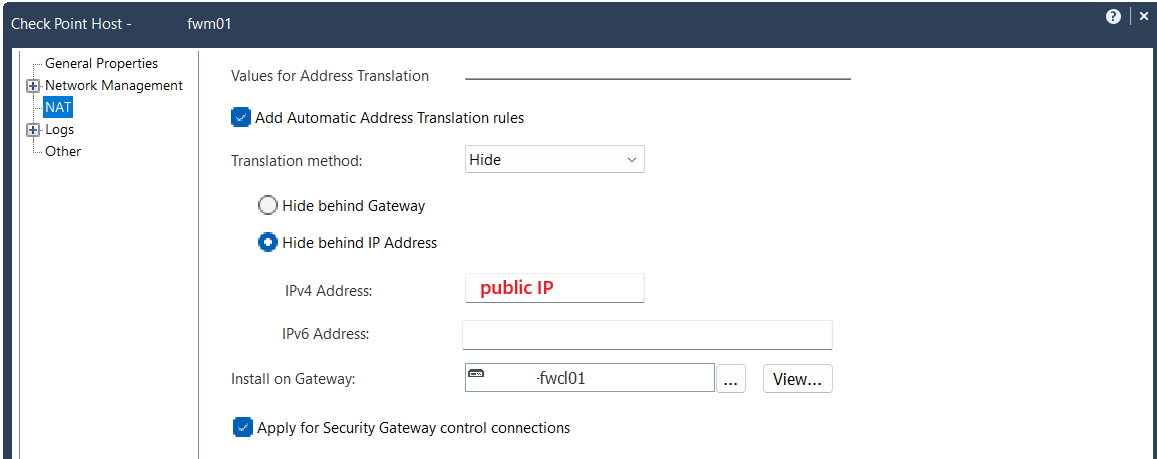This screenshot has width=1157, height=459.
Task: Click the Install on Gateway field
Action: click(x=590, y=378)
